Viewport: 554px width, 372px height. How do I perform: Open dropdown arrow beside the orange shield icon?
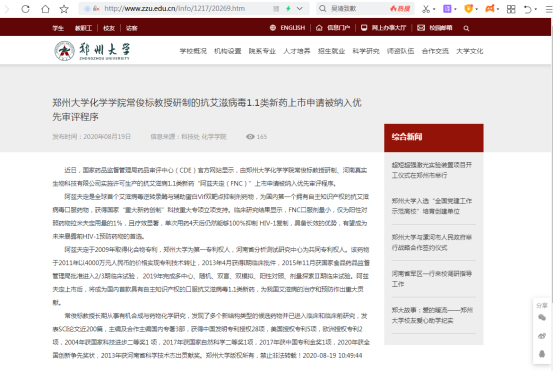[x=477, y=9]
